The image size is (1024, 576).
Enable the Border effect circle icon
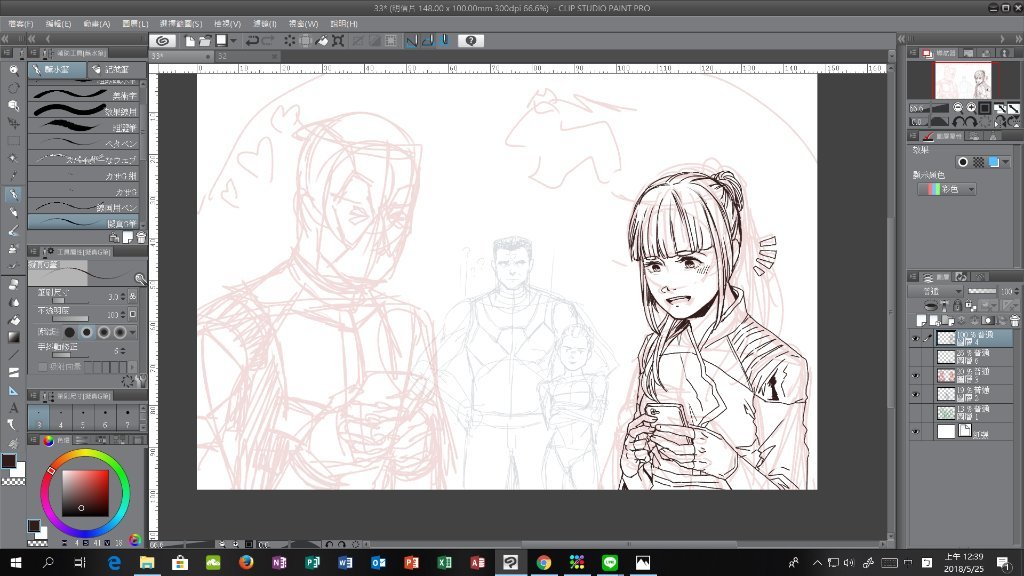pos(963,162)
